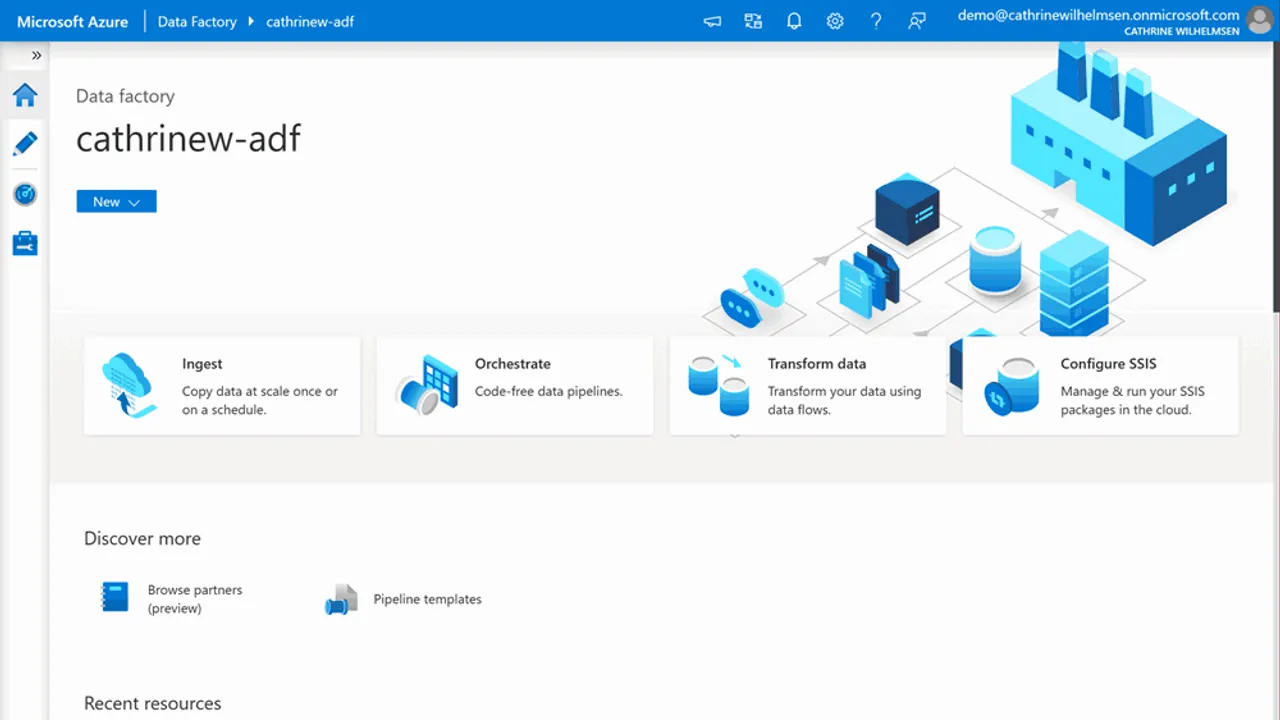This screenshot has height=720, width=1280.
Task: Click the Data Factory breadcrumb
Action: 197,21
